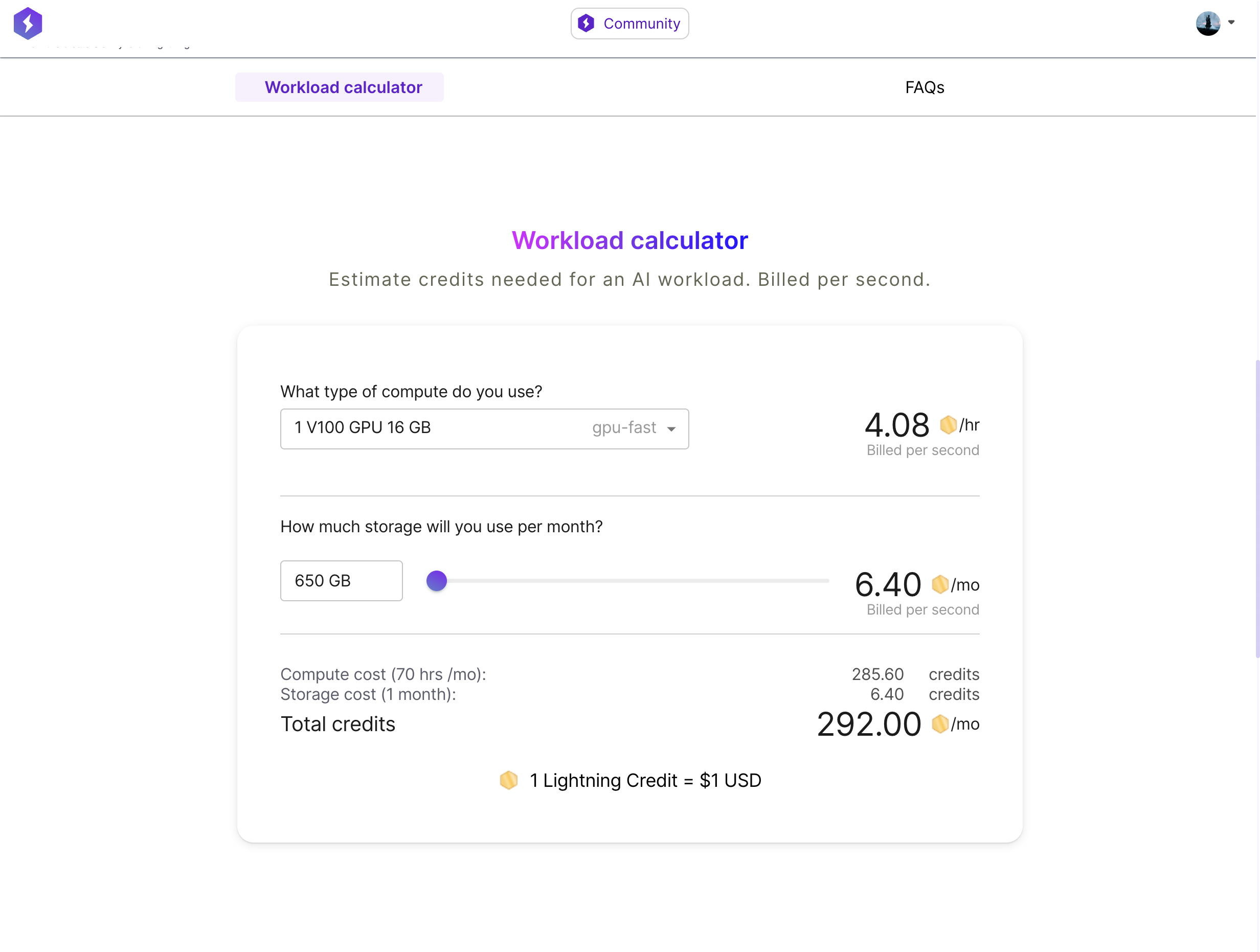
Task: Click the credit coin icon beside 6.40 /mo
Action: click(x=939, y=584)
